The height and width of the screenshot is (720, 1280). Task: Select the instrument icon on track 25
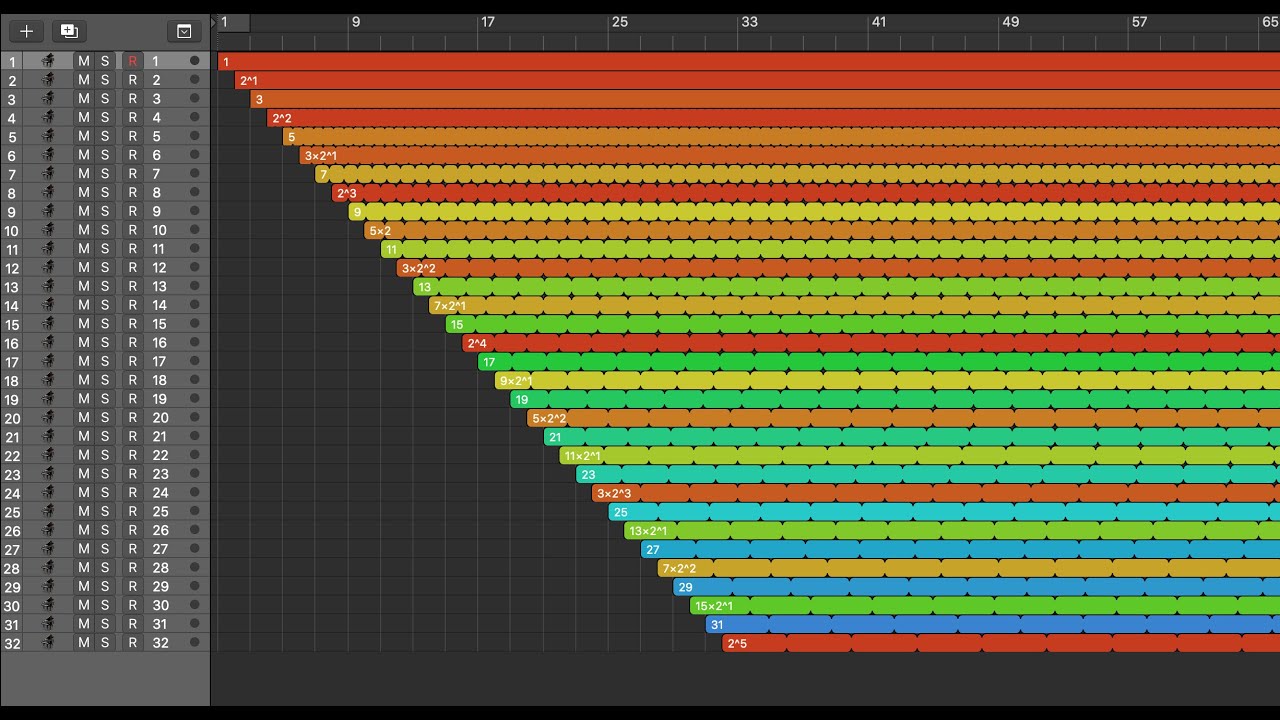coord(48,511)
